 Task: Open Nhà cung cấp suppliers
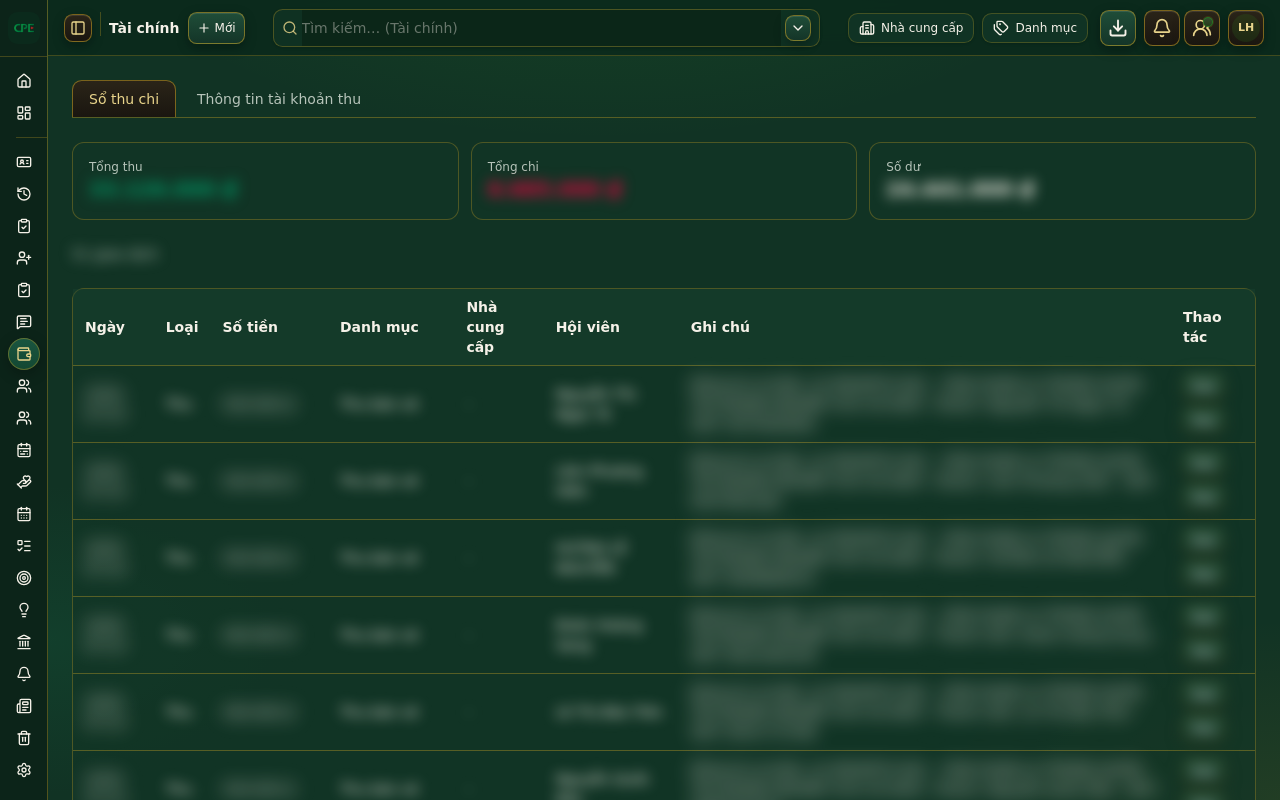pos(911,28)
